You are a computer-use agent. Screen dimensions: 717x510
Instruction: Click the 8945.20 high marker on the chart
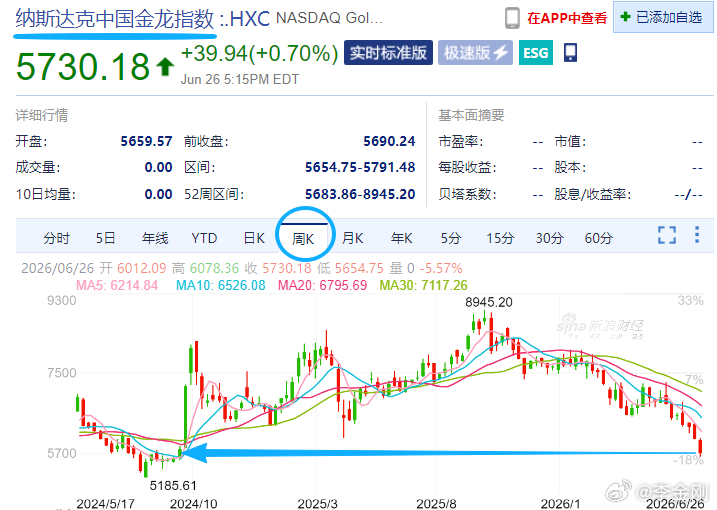coord(489,302)
